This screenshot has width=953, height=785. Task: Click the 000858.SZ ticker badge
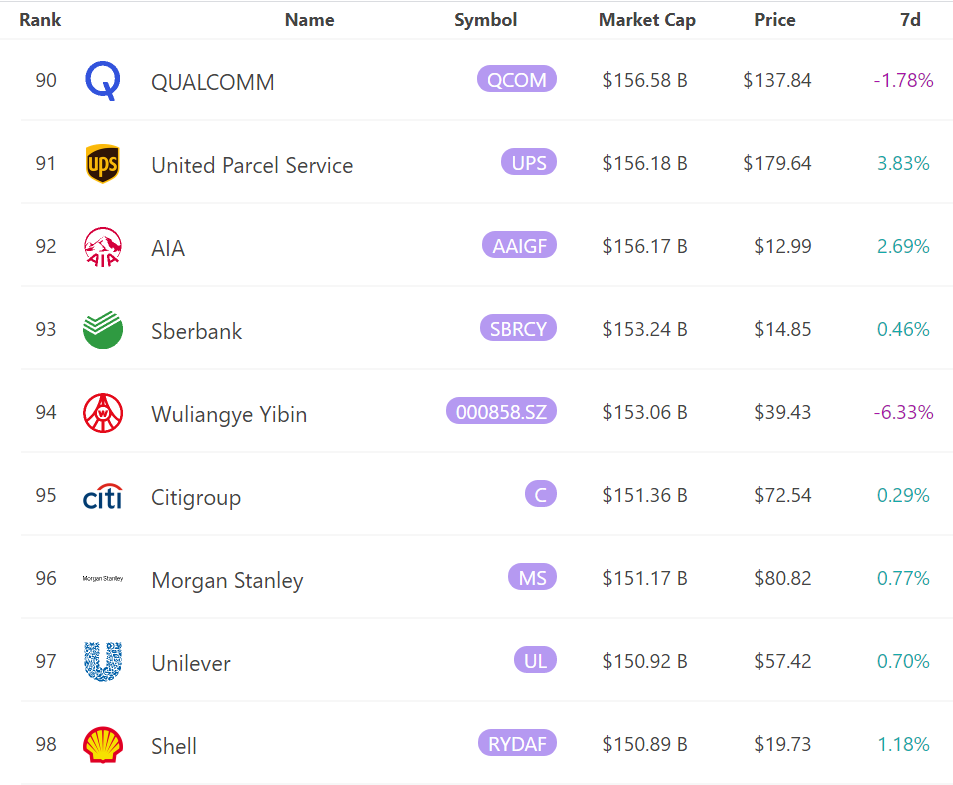501,411
